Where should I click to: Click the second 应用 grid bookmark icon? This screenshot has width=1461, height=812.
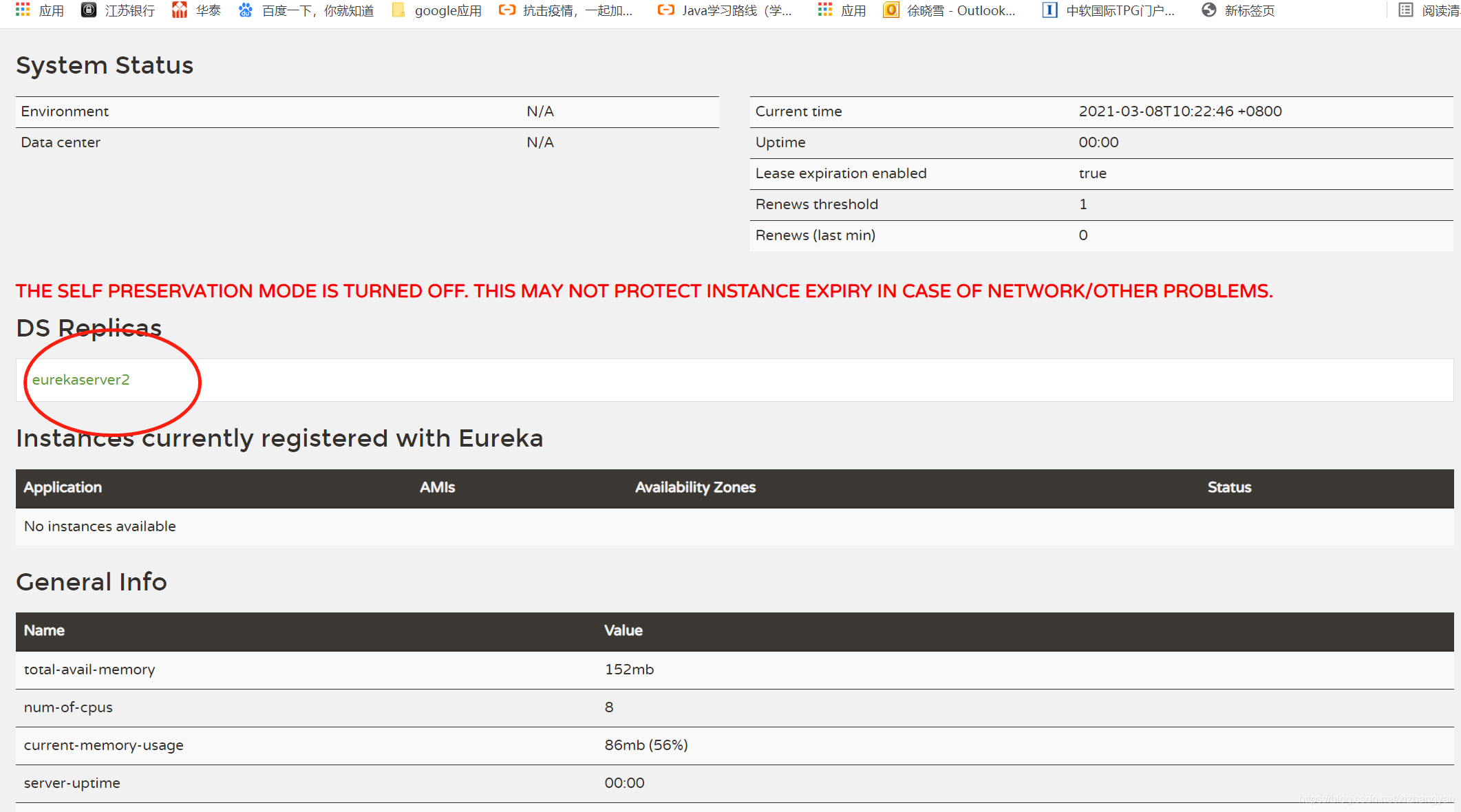[824, 10]
